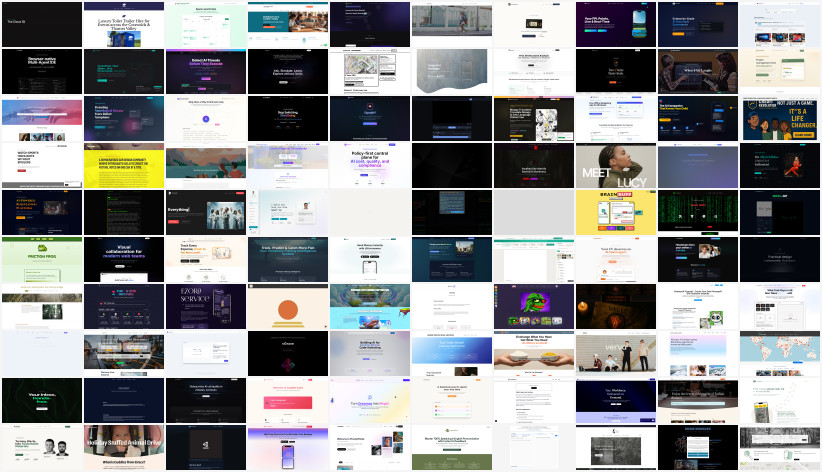Select the mint-green calendar page thumbnail
Viewport: 822px width, 472px height.
(x=206, y=25)
